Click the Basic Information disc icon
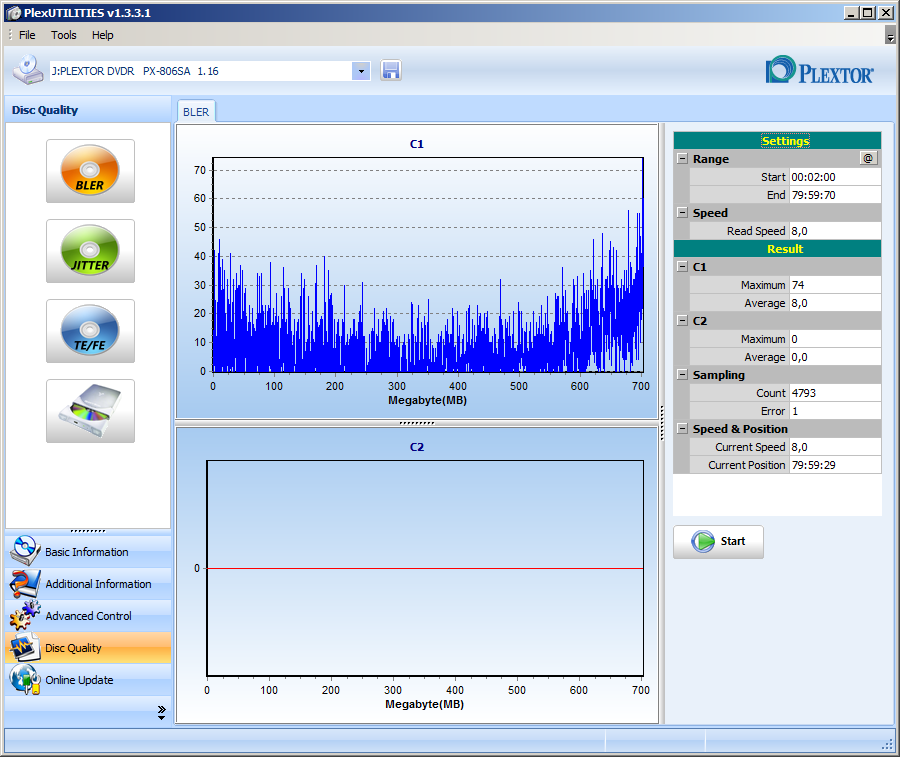Viewport: 900px width, 757px height. coord(24,551)
